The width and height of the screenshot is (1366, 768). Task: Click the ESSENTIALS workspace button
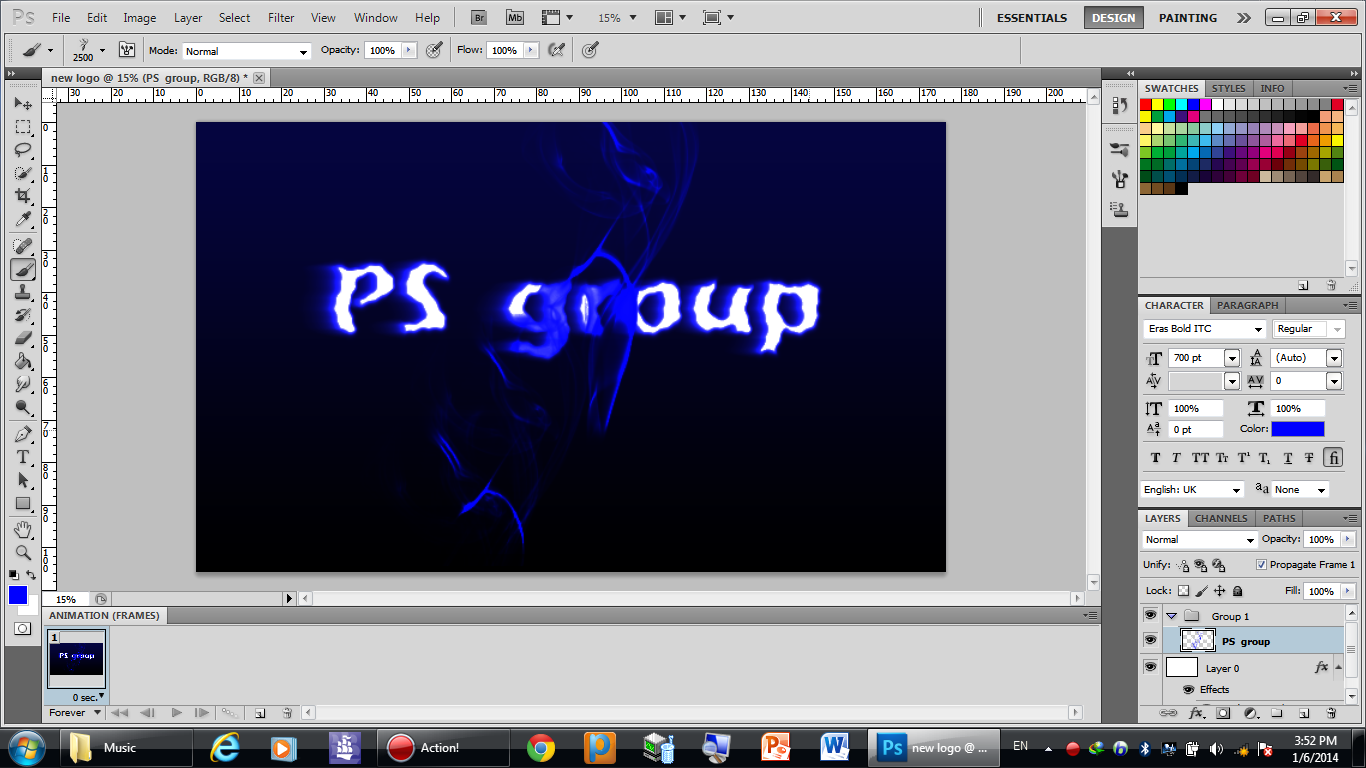point(1032,18)
